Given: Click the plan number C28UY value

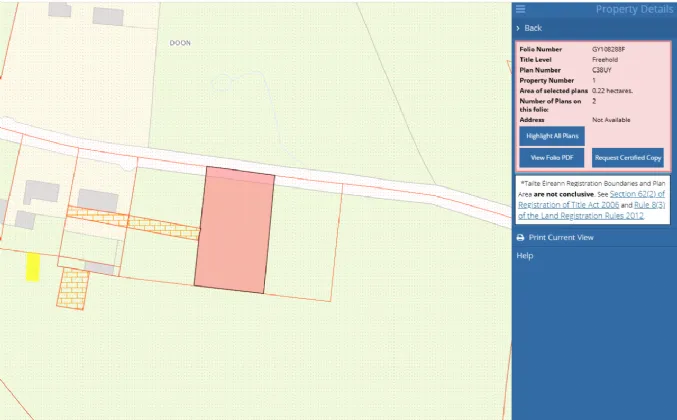Looking at the screenshot, I should pos(602,69).
